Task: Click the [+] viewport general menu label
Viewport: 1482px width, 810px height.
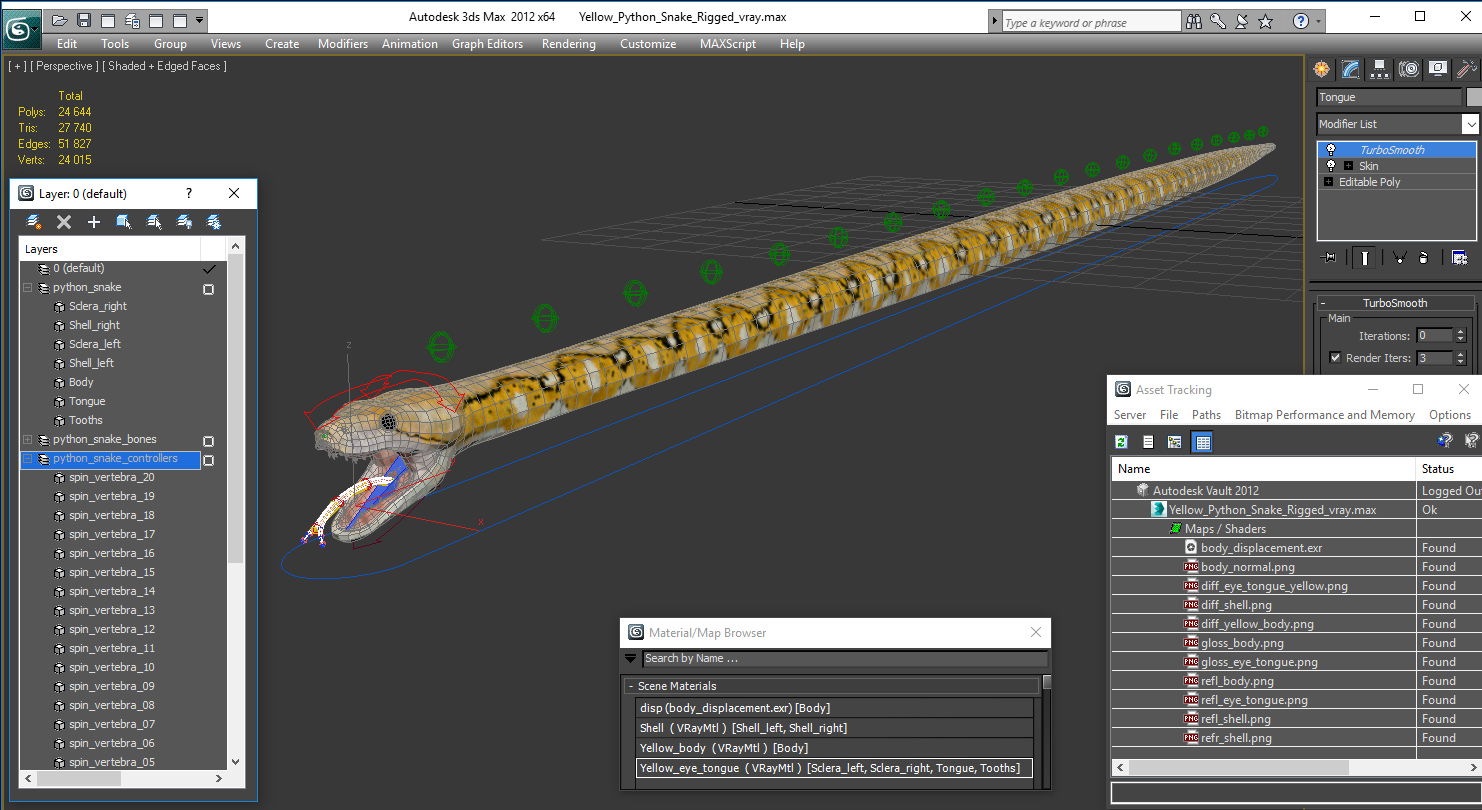Action: [x=18, y=66]
